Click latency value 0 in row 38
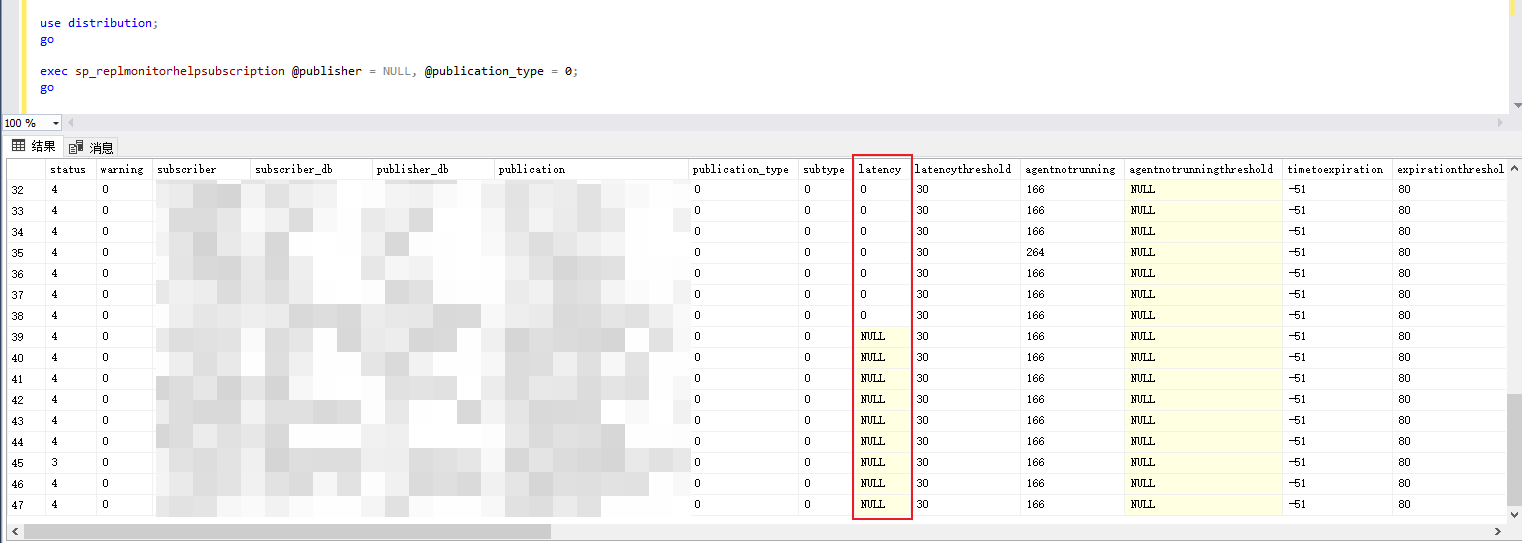The width and height of the screenshot is (1522, 543). [883, 316]
